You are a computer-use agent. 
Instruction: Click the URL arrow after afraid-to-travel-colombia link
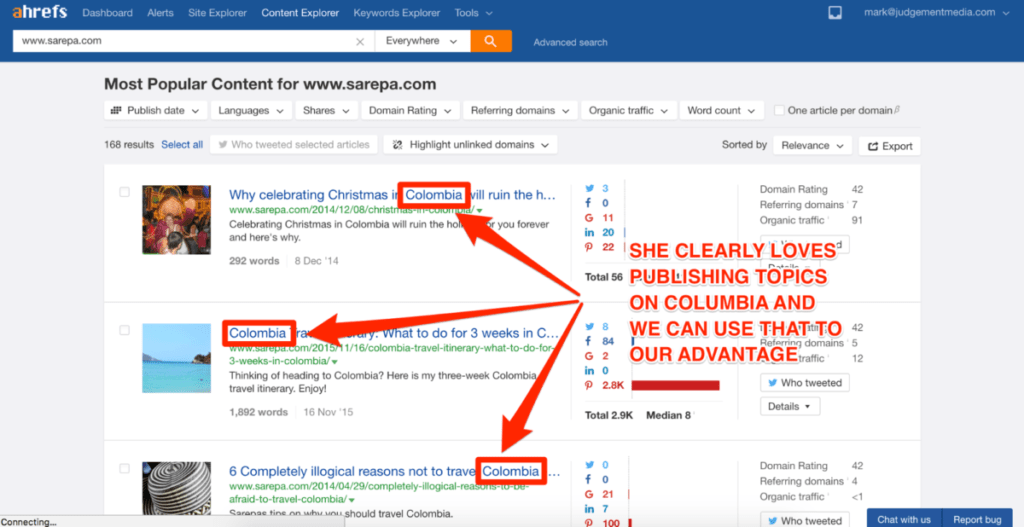pyautogui.click(x=351, y=500)
